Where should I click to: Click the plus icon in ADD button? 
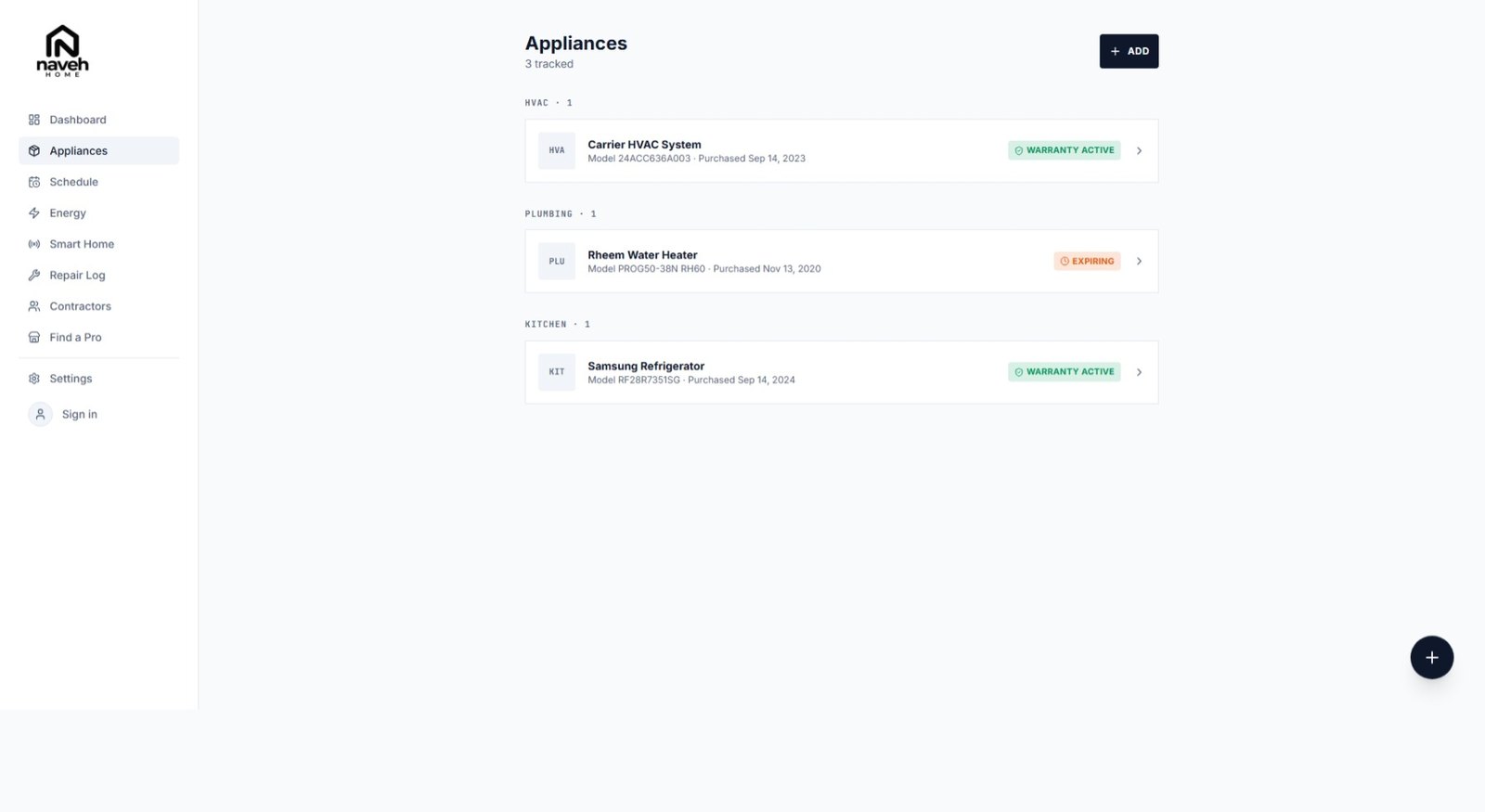[1116, 51]
